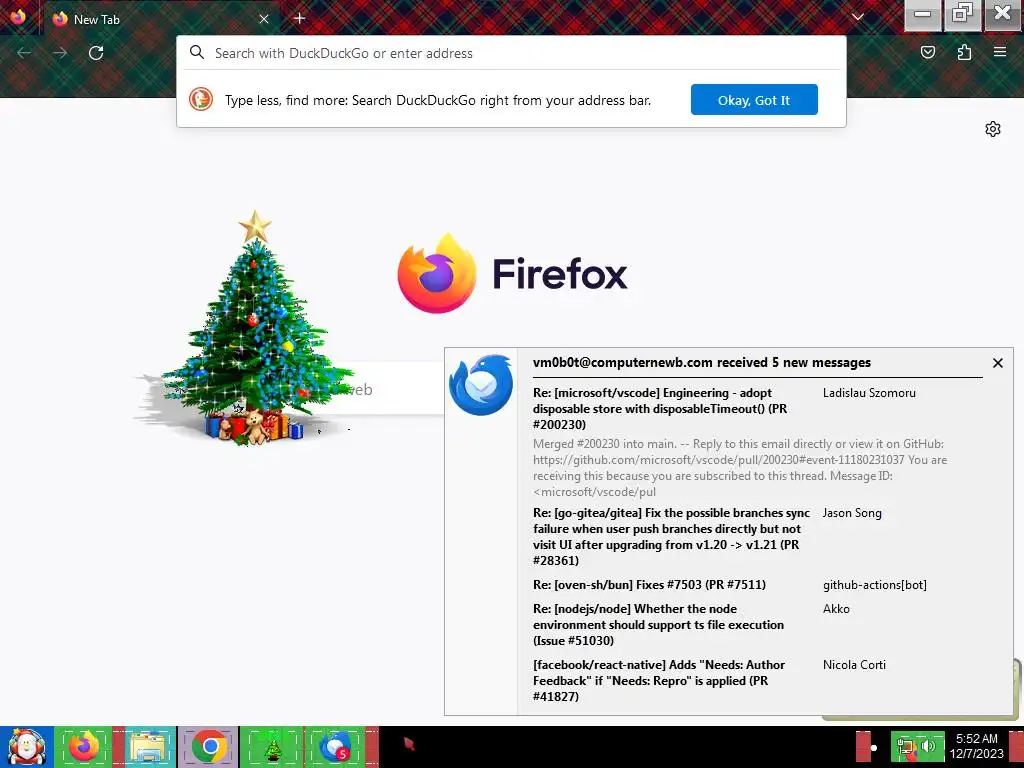Open Thunderbird with 5 badge on taskbar
1024x768 pixels.
[x=336, y=747]
